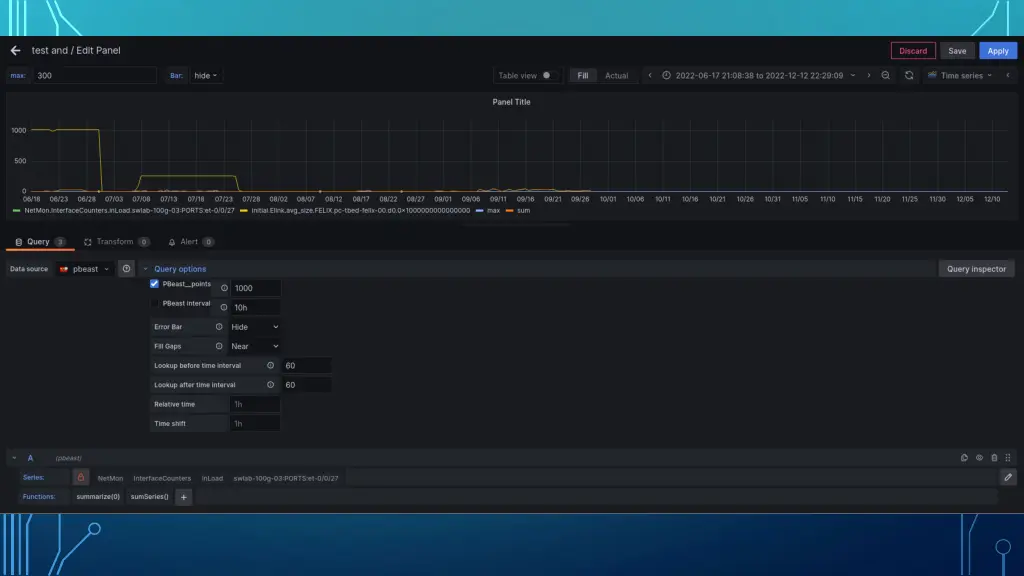
Task: Shift time range forward with right chevron
Action: coord(869,76)
